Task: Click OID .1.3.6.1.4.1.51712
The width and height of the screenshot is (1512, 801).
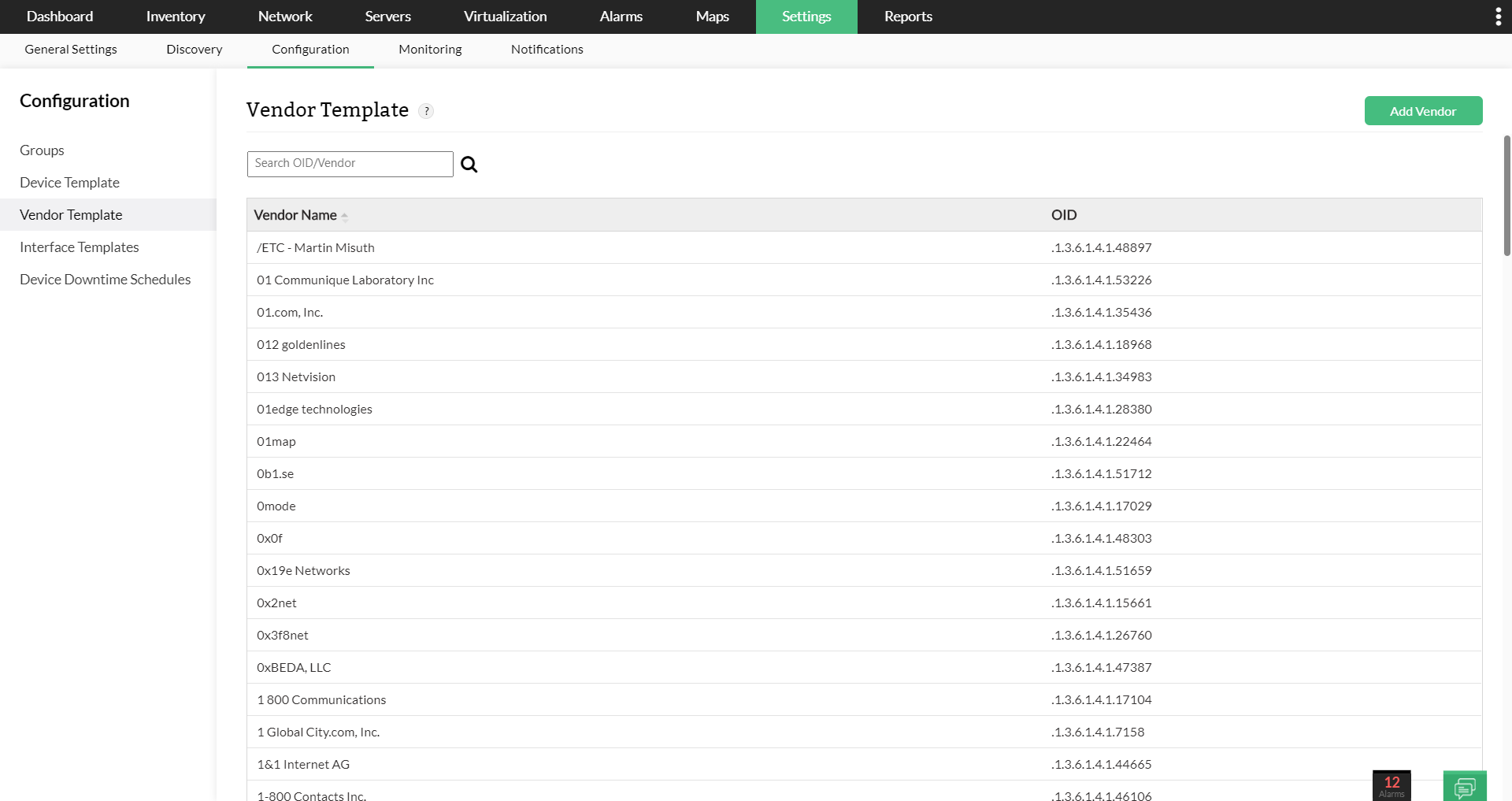Action: pos(1101,474)
